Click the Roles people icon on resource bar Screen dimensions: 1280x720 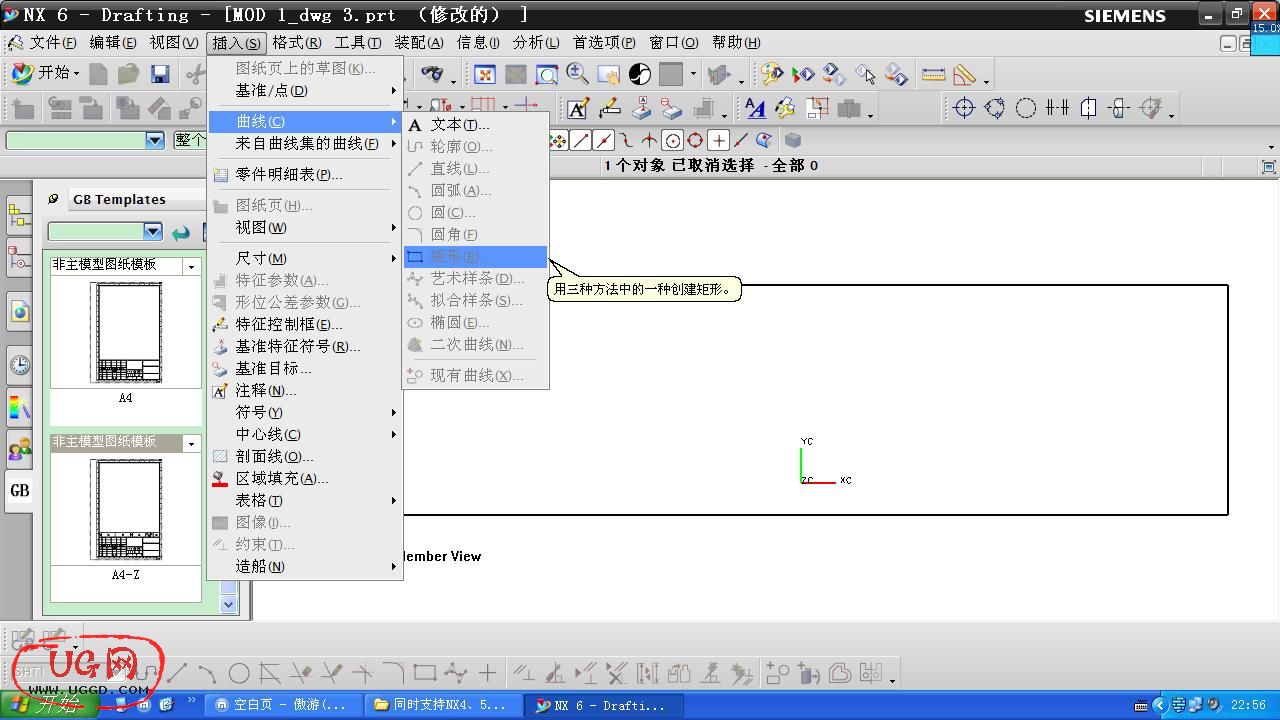(x=20, y=449)
